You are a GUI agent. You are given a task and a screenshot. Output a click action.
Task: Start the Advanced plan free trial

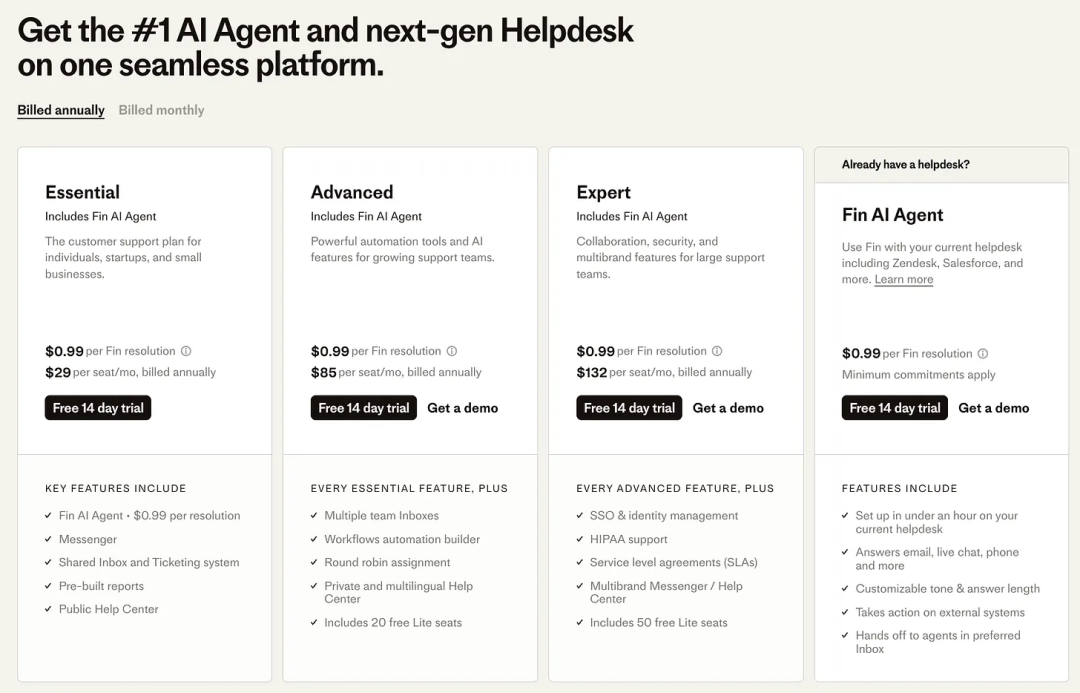[363, 407]
